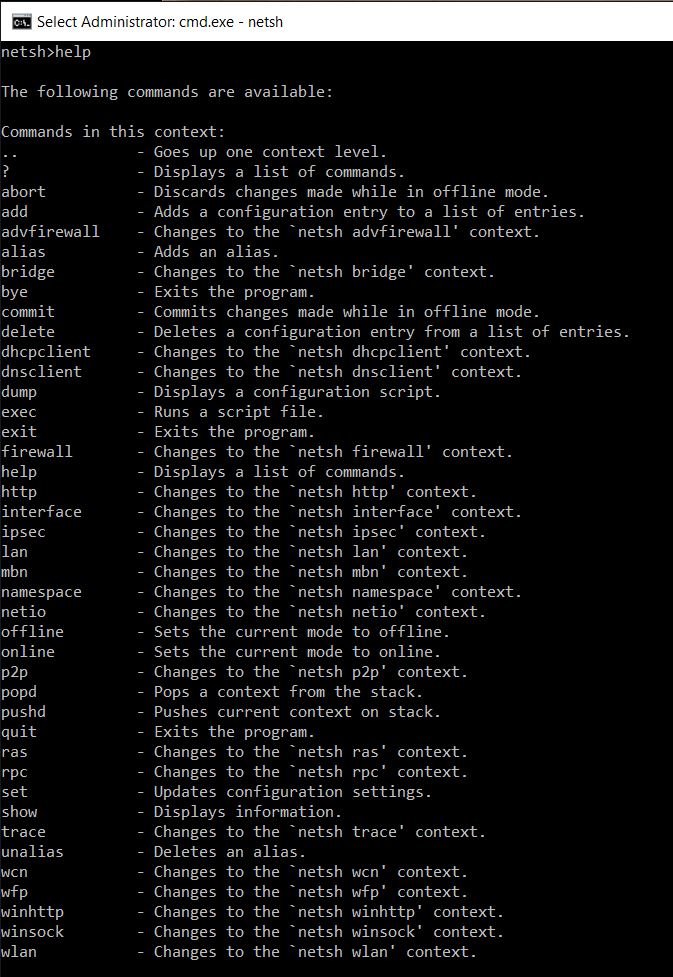The image size is (673, 977).
Task: Click the 'winhttp' command name
Action: (x=32, y=912)
